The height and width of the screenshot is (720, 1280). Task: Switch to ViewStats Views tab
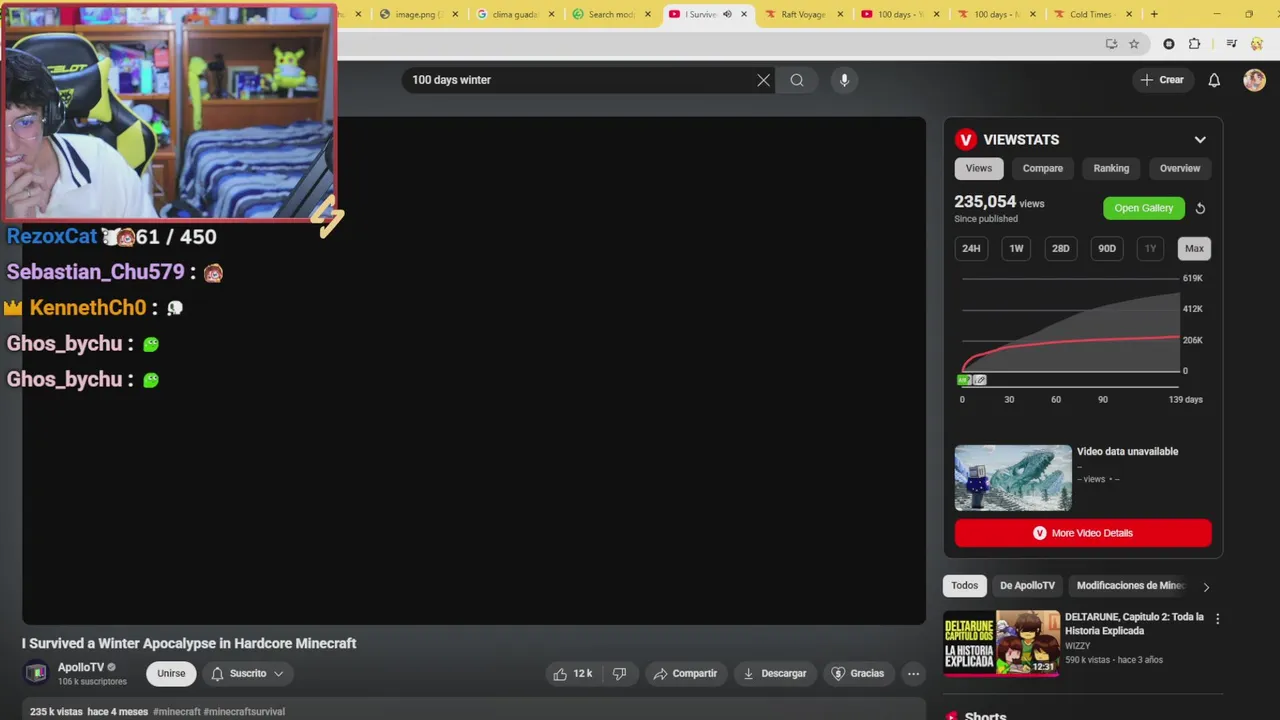979,168
